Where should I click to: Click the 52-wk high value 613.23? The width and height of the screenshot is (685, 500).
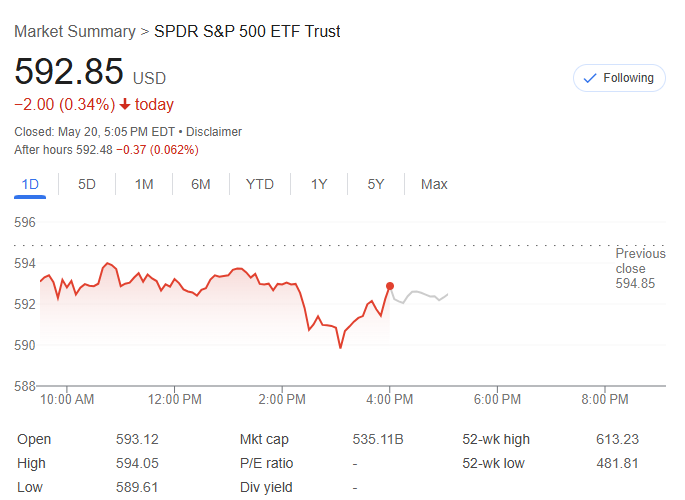(x=617, y=439)
